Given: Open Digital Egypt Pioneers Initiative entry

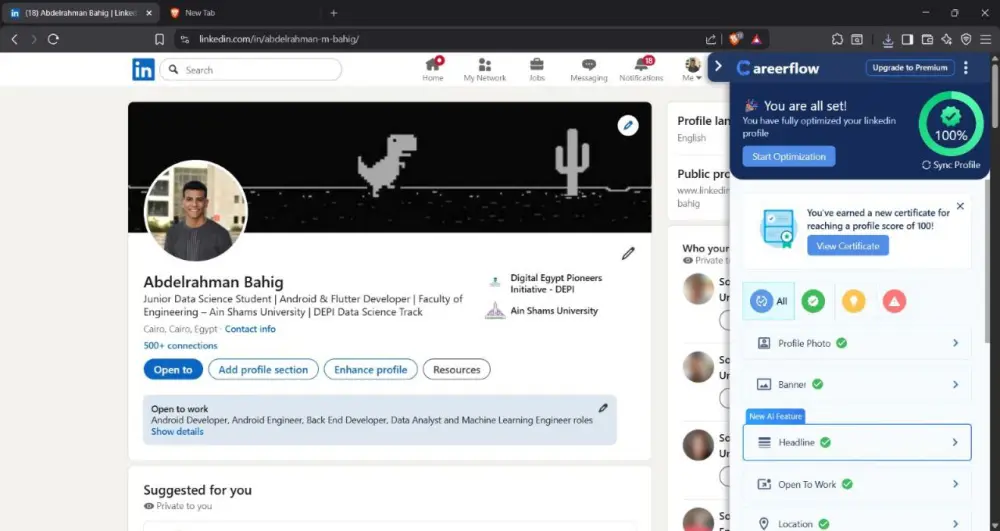Looking at the screenshot, I should click(x=545, y=284).
